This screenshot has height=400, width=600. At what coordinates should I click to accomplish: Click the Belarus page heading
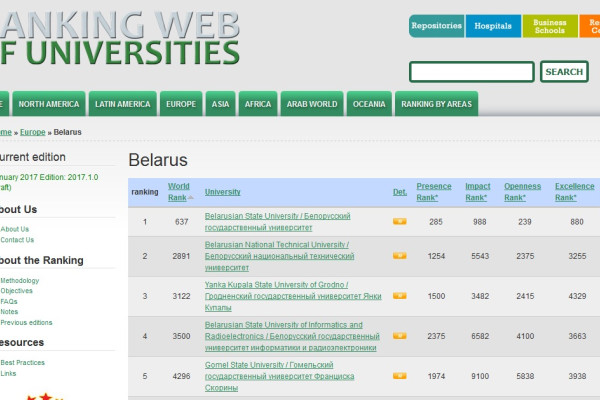tap(158, 160)
